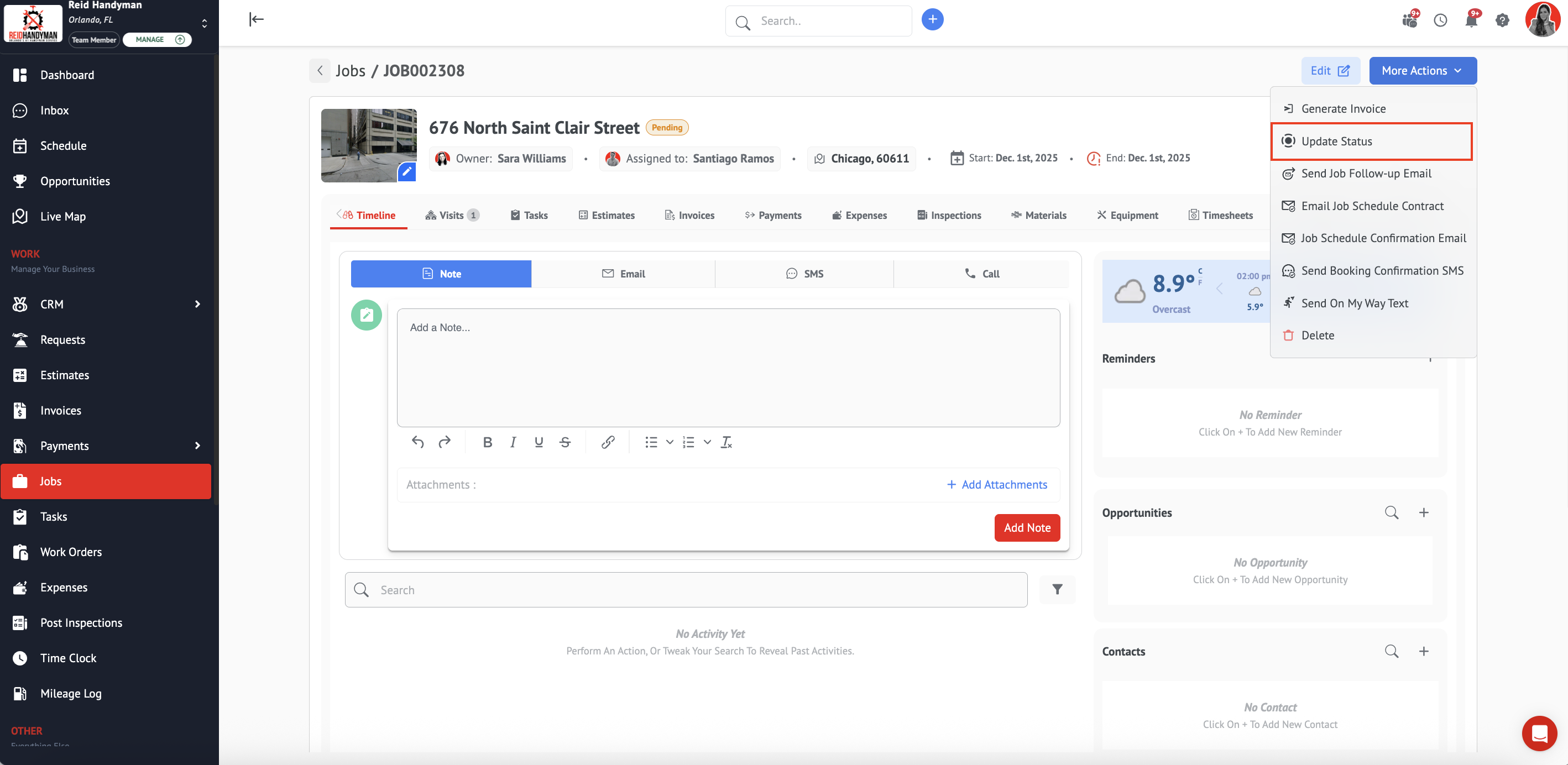Edit job photo with the pencil icon
The image size is (1568, 765).
click(406, 171)
